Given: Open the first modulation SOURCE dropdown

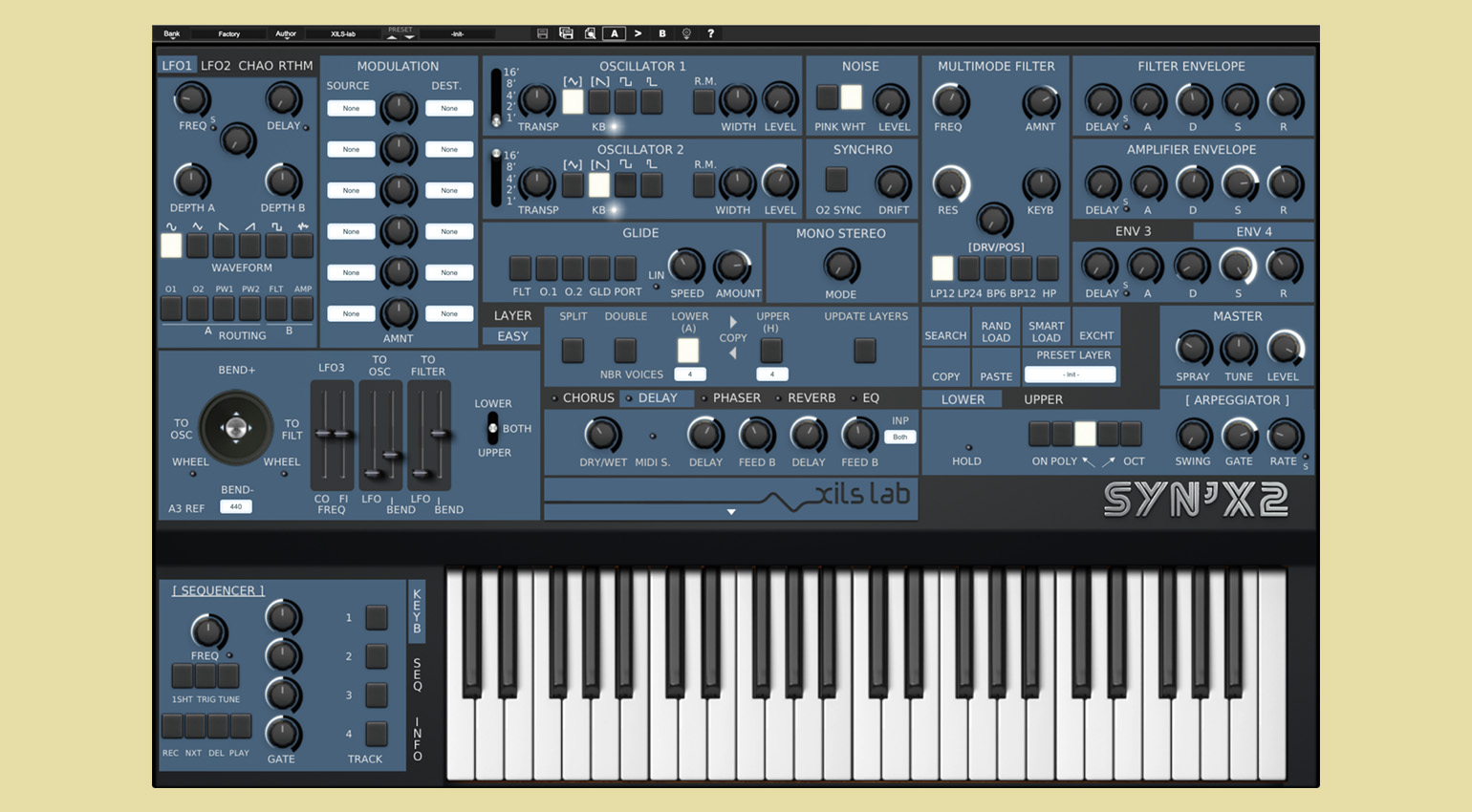Looking at the screenshot, I should tap(351, 109).
